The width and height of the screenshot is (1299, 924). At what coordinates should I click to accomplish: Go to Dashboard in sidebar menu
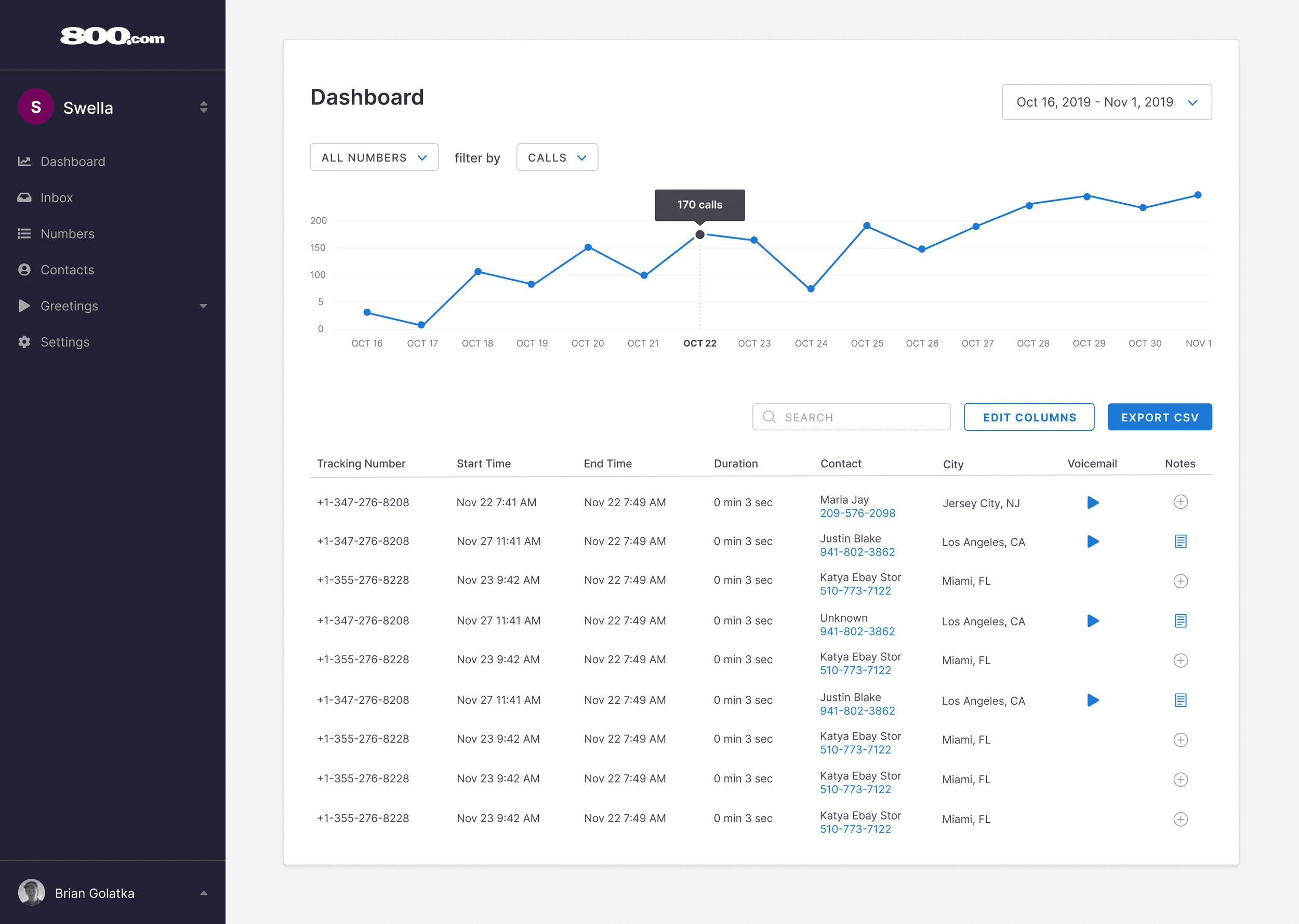click(x=73, y=162)
